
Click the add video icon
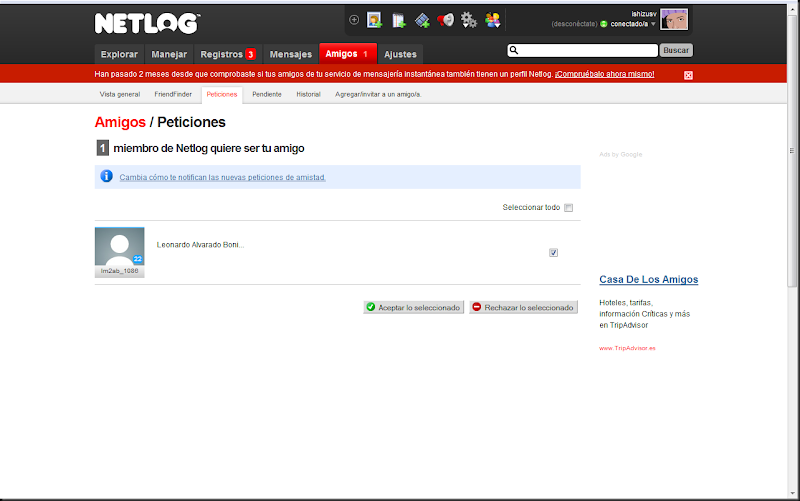pyautogui.click(x=422, y=20)
